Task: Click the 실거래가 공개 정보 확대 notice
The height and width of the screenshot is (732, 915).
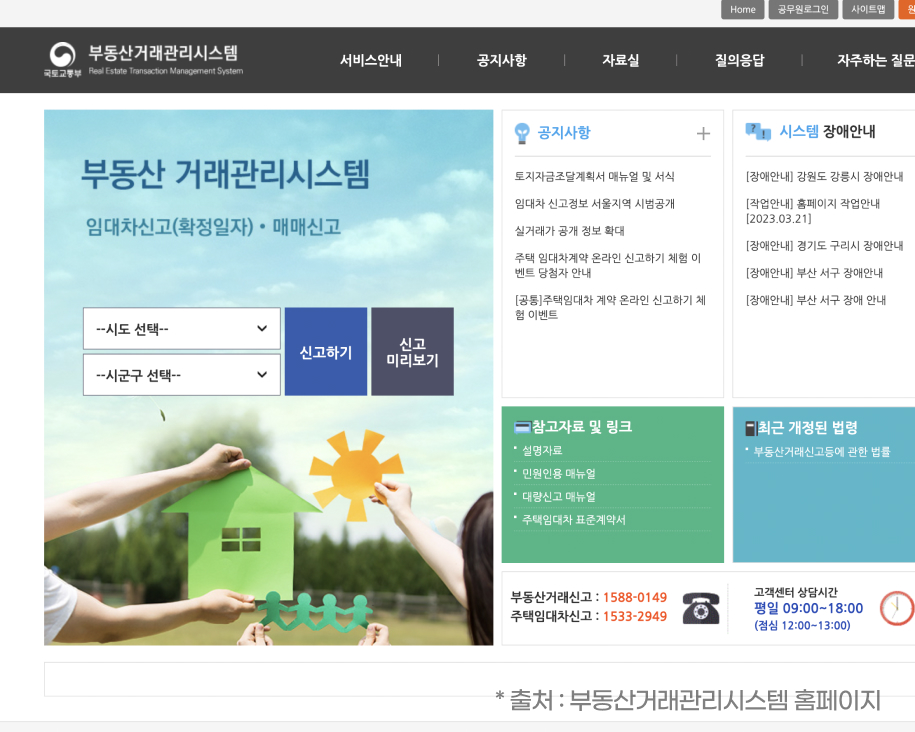Action: (571, 232)
